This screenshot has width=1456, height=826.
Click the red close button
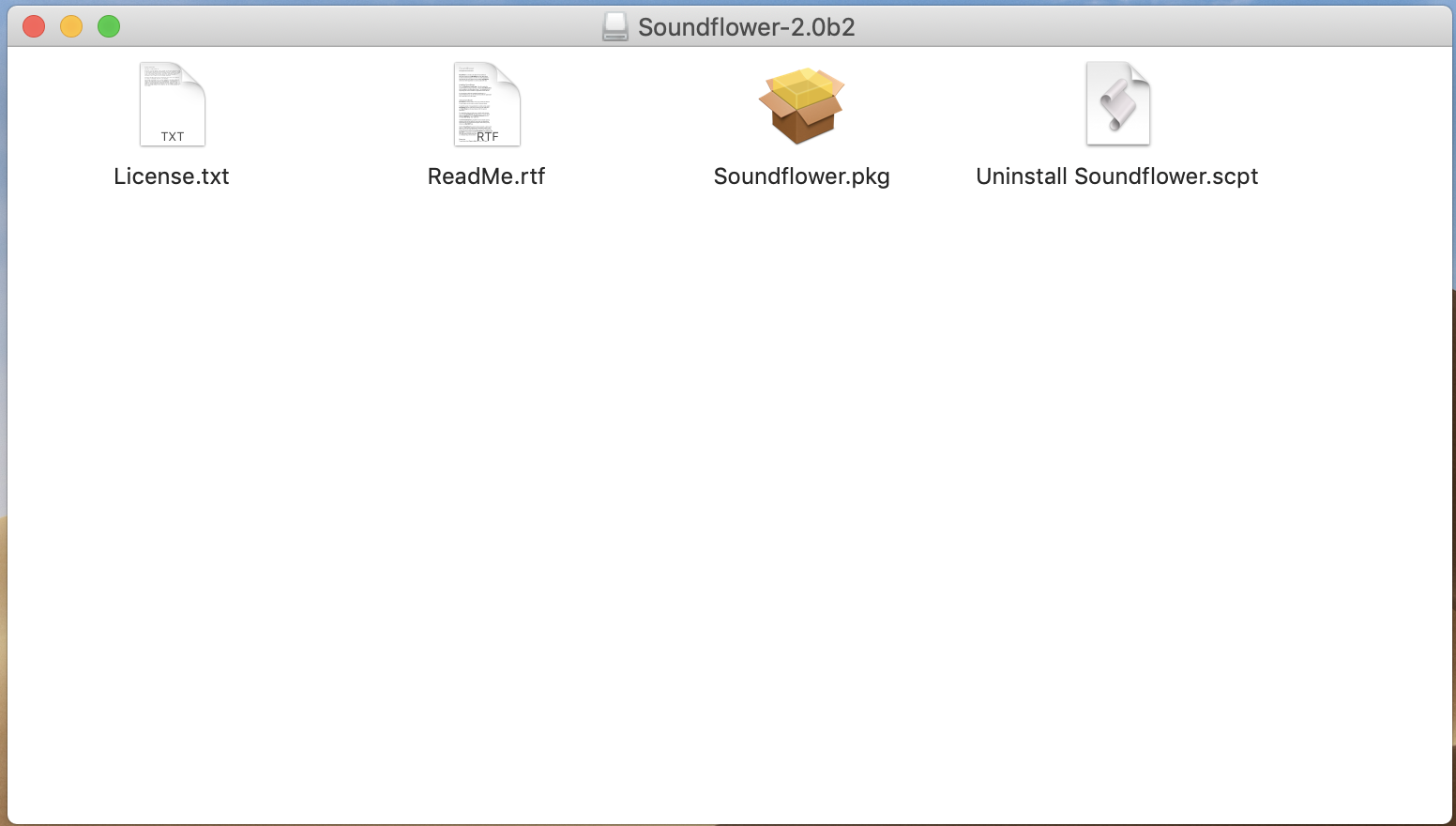click(x=33, y=26)
